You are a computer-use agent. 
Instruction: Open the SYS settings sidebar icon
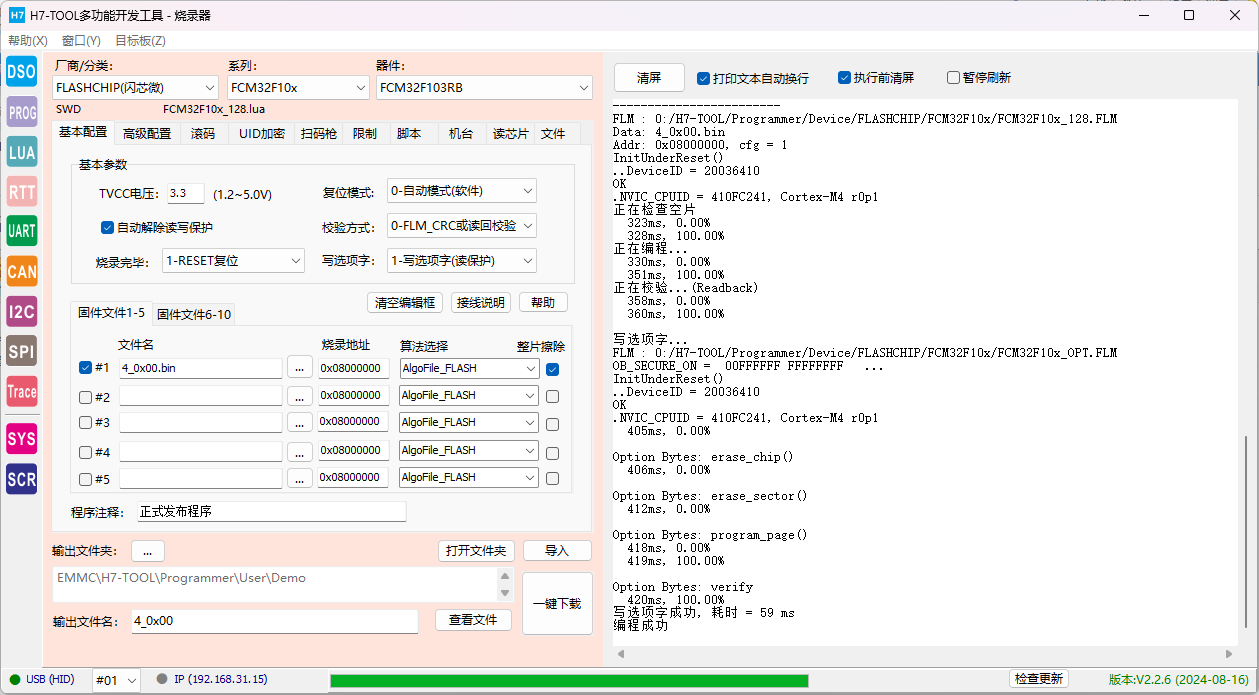coord(22,438)
